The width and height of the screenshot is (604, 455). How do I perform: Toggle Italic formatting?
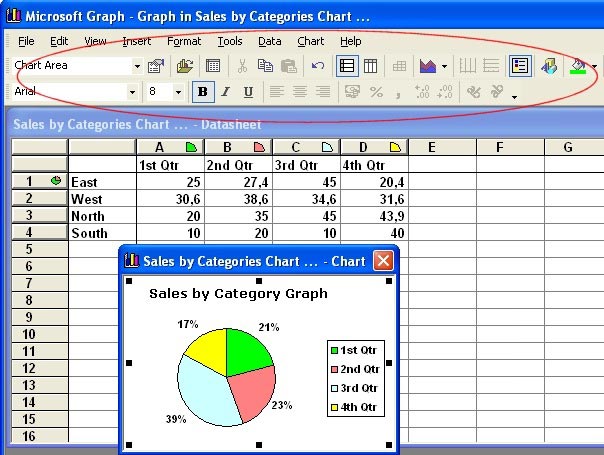pos(225,92)
